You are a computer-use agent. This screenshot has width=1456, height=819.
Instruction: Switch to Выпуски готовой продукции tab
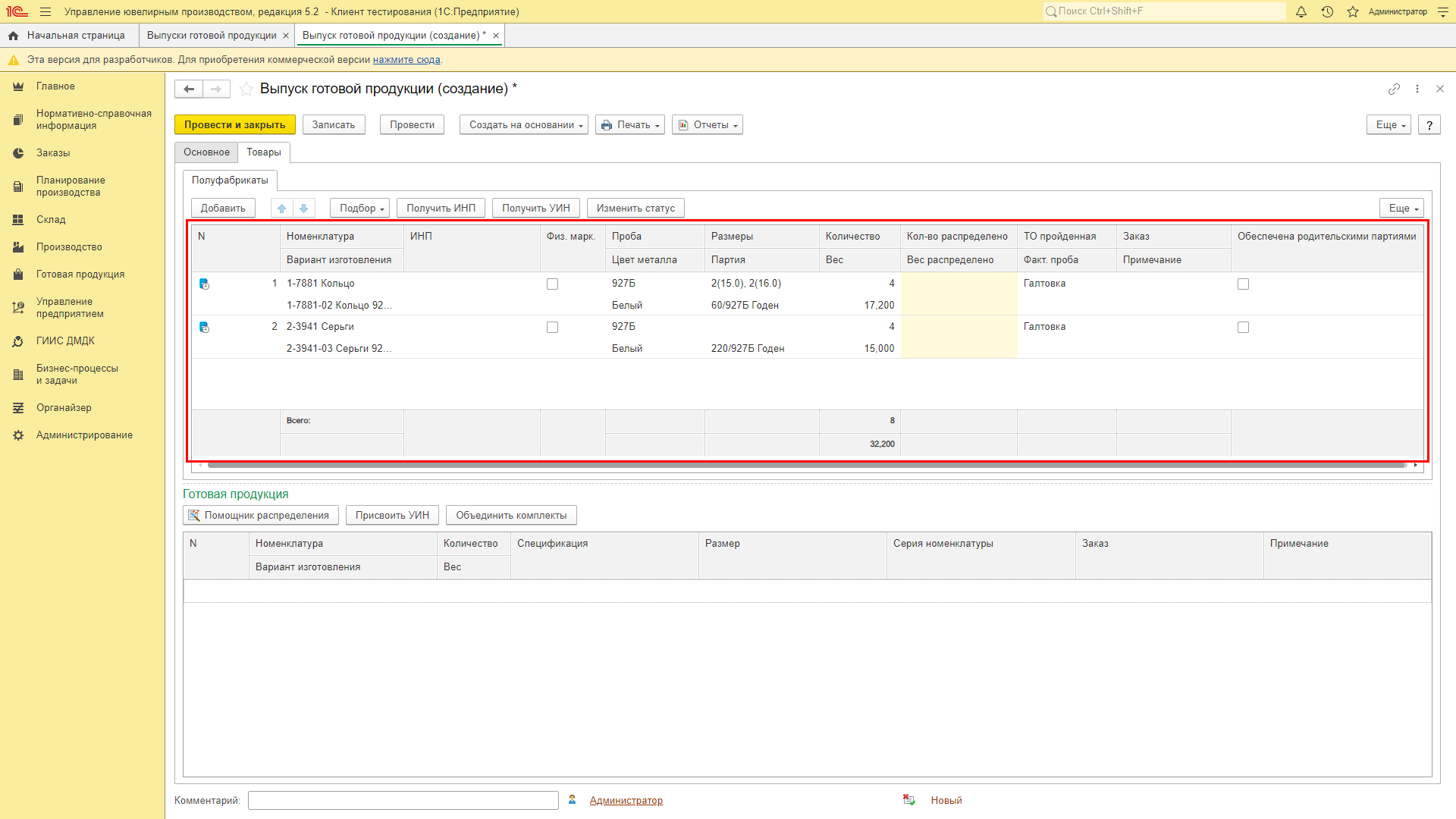pos(212,36)
